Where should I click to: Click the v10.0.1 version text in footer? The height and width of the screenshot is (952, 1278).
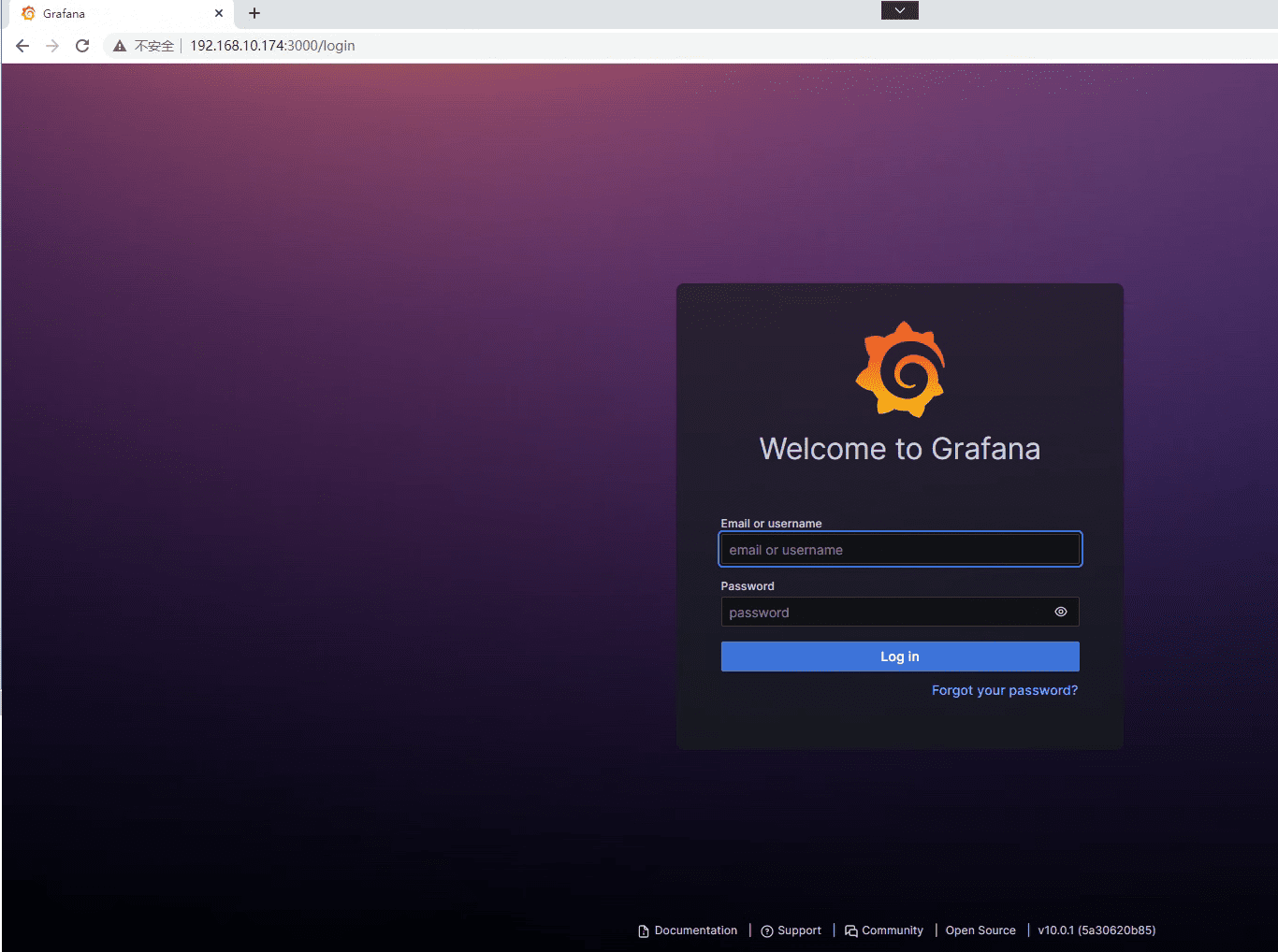pos(1096,930)
